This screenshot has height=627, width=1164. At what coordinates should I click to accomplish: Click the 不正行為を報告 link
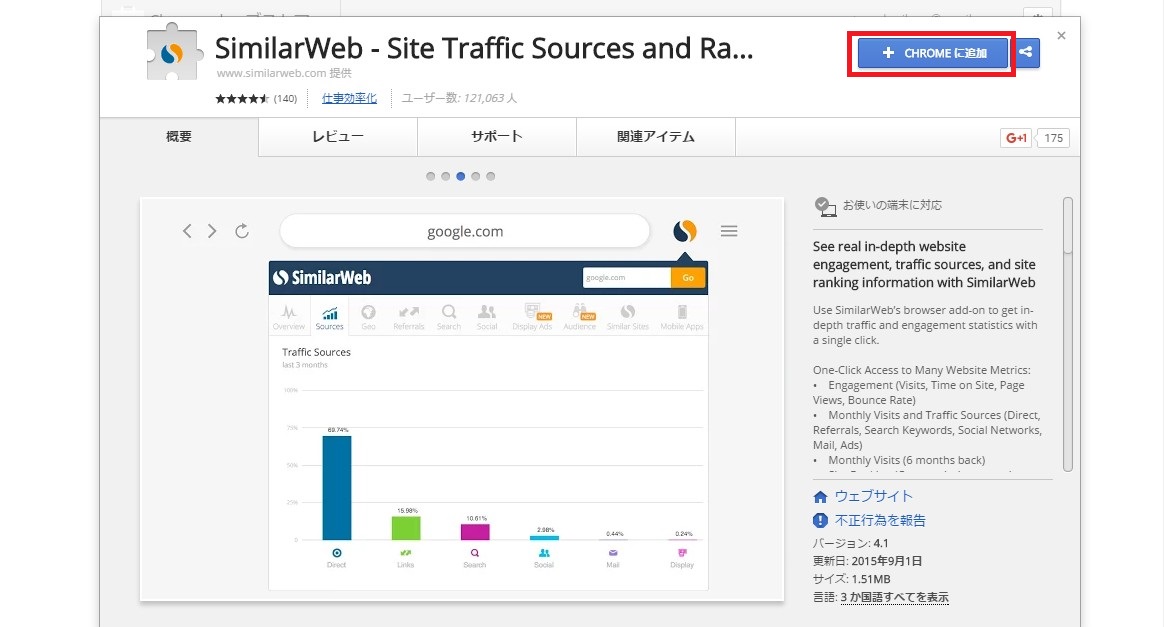[x=880, y=520]
